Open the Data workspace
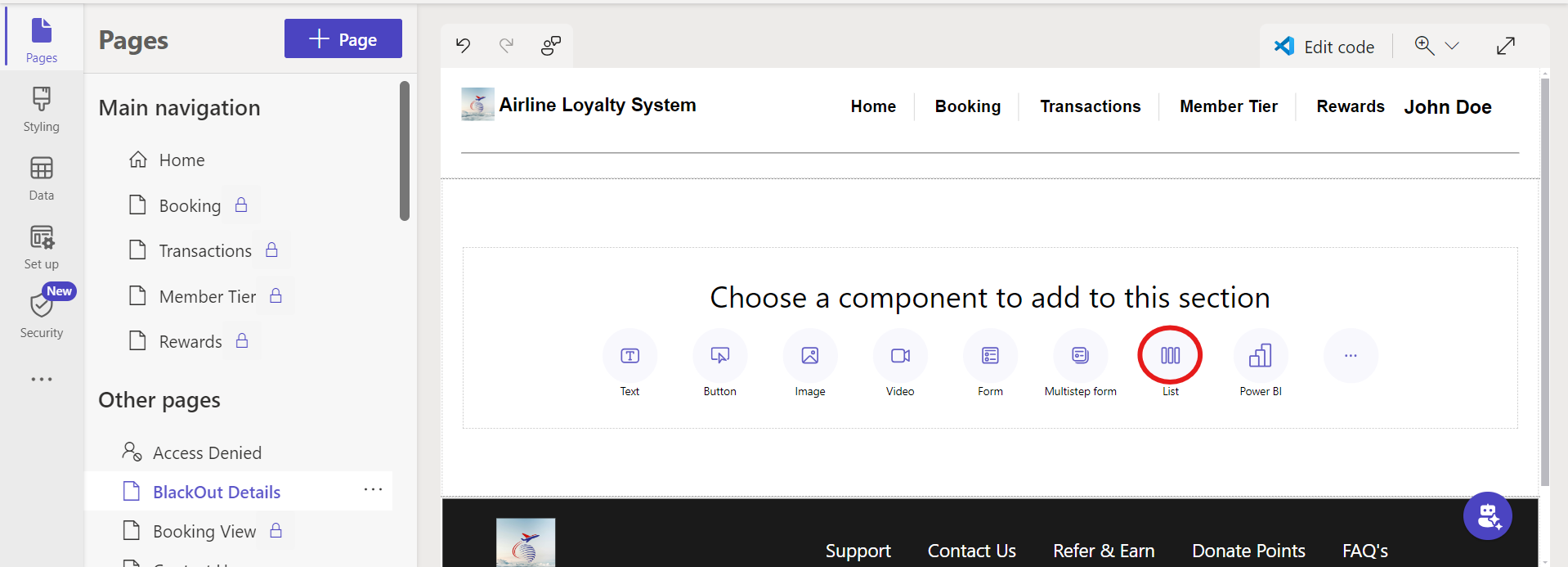This screenshot has width=1568, height=567. tap(42, 178)
